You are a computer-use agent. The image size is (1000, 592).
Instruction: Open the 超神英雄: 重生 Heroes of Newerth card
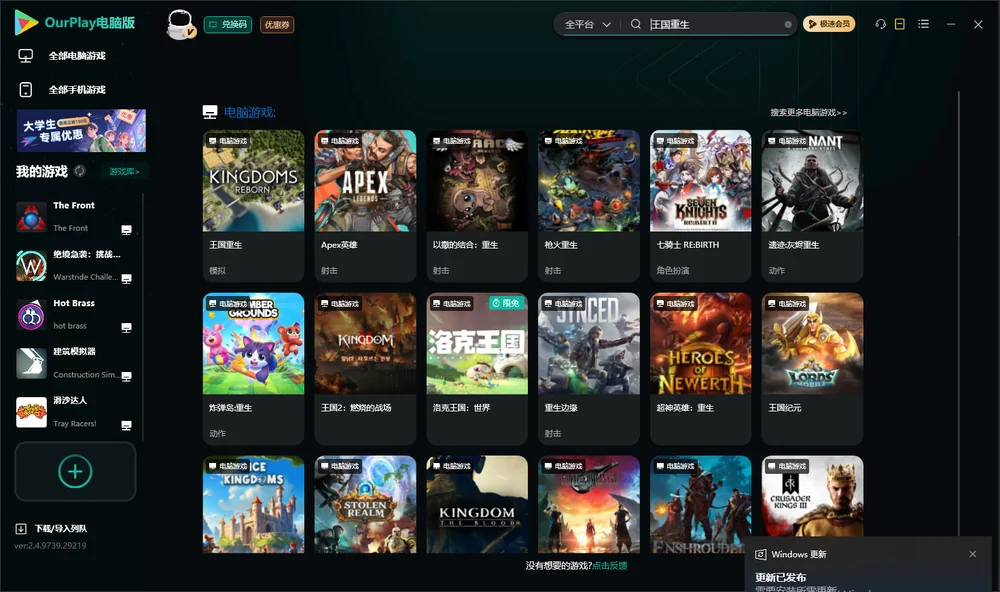coord(700,368)
